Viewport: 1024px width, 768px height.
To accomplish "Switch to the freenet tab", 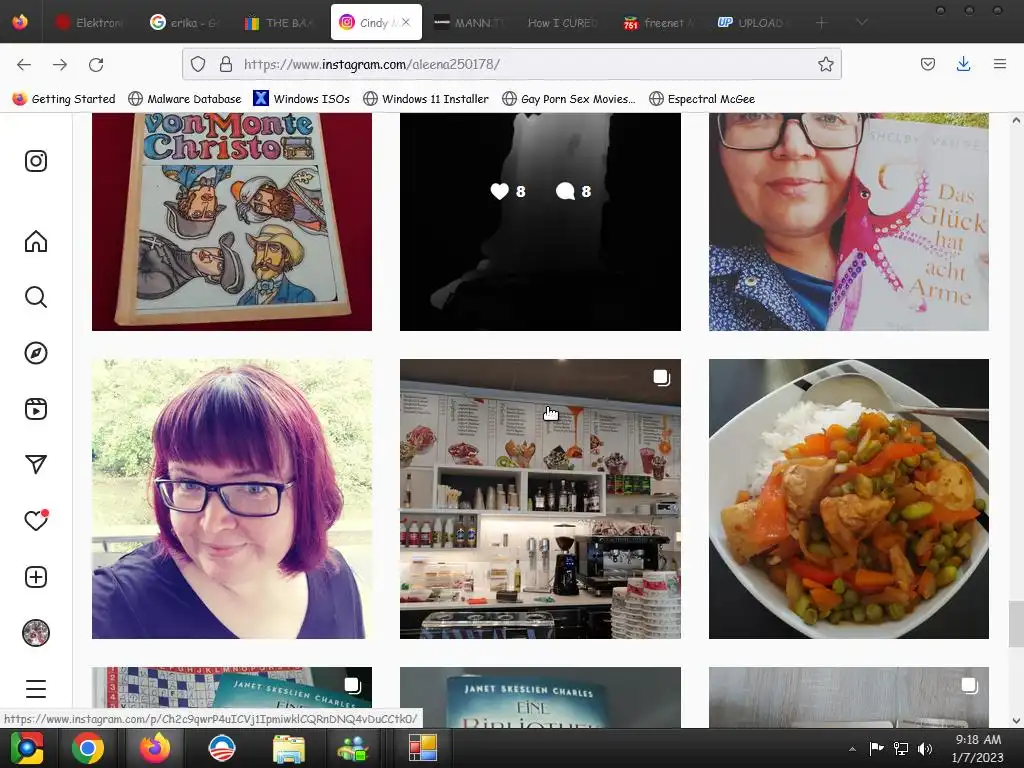I will (660, 23).
